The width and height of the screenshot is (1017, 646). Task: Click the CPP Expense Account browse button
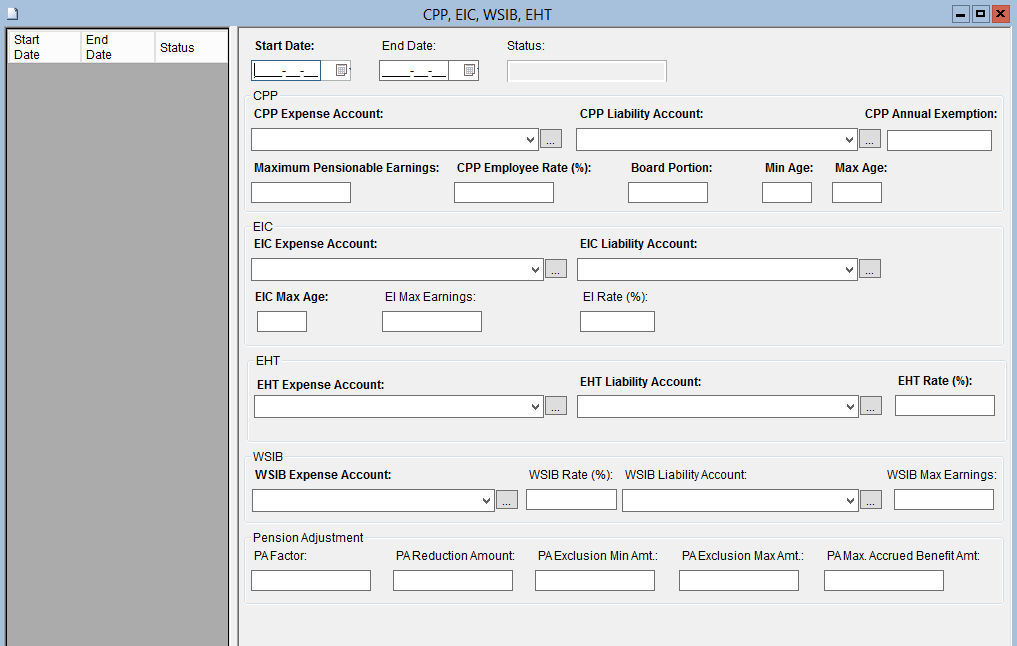pos(551,139)
